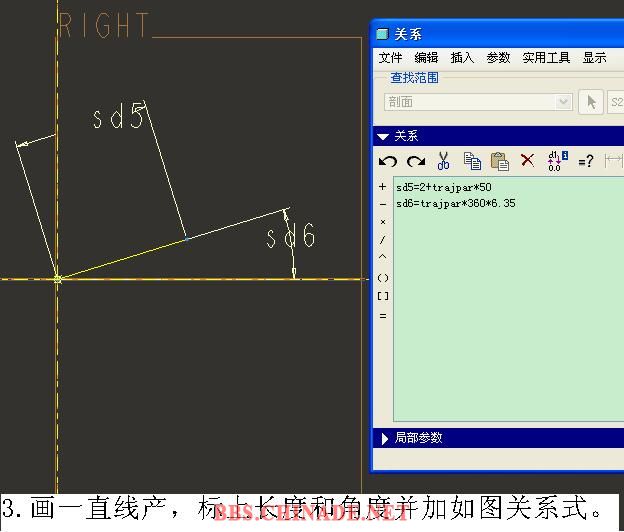Open the 剖面 scope dropdown

click(478, 102)
